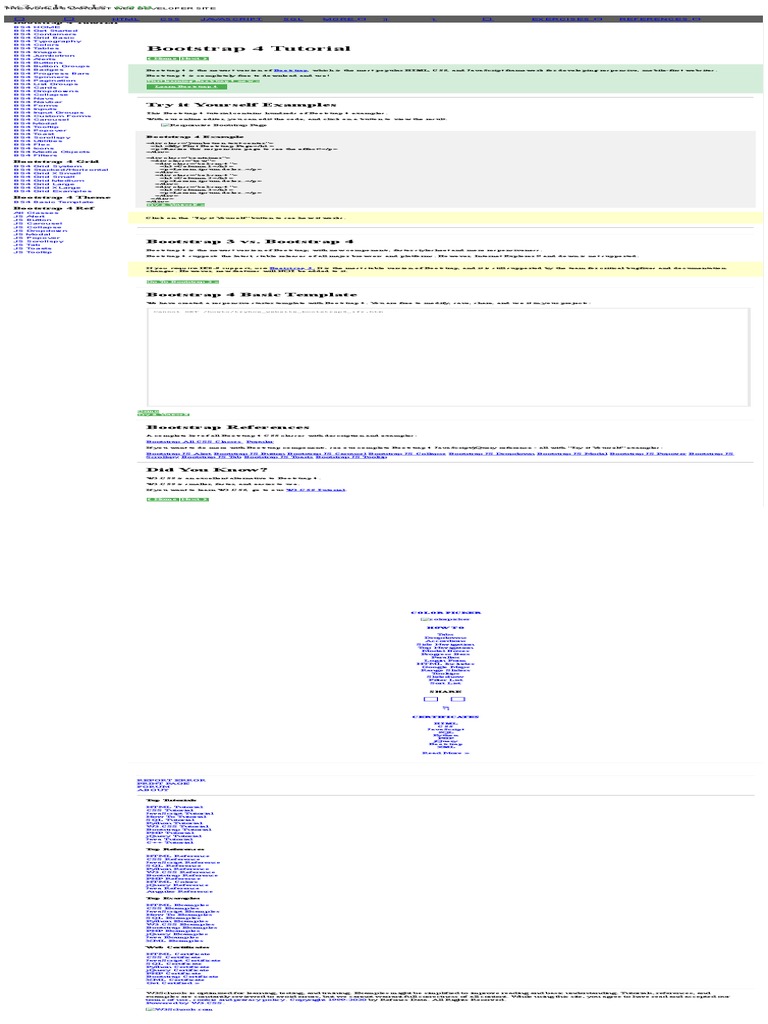768x1024 pixels.
Task: Select BS4 Basic Template in the sidebar
Action: (x=54, y=202)
